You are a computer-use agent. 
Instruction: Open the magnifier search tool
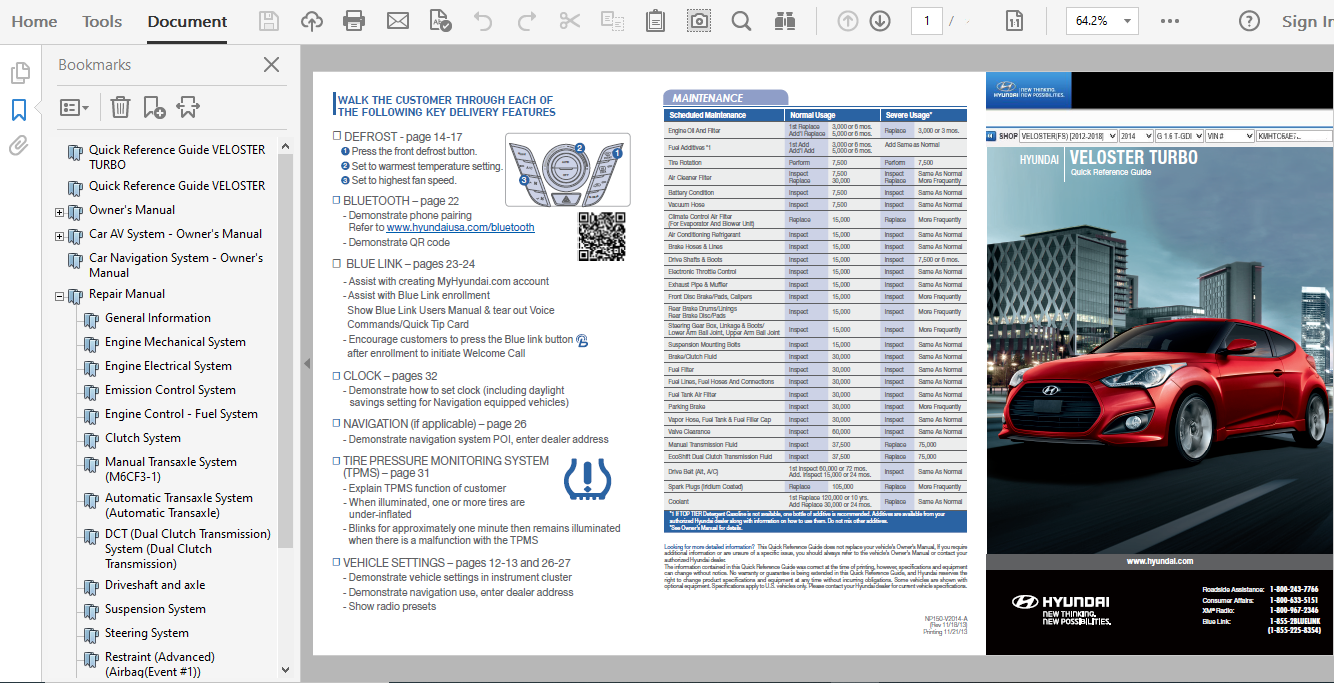pyautogui.click(x=741, y=21)
